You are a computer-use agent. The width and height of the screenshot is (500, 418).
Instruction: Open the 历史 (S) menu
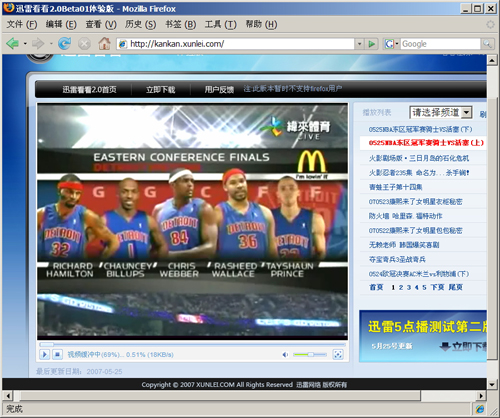[140, 24]
